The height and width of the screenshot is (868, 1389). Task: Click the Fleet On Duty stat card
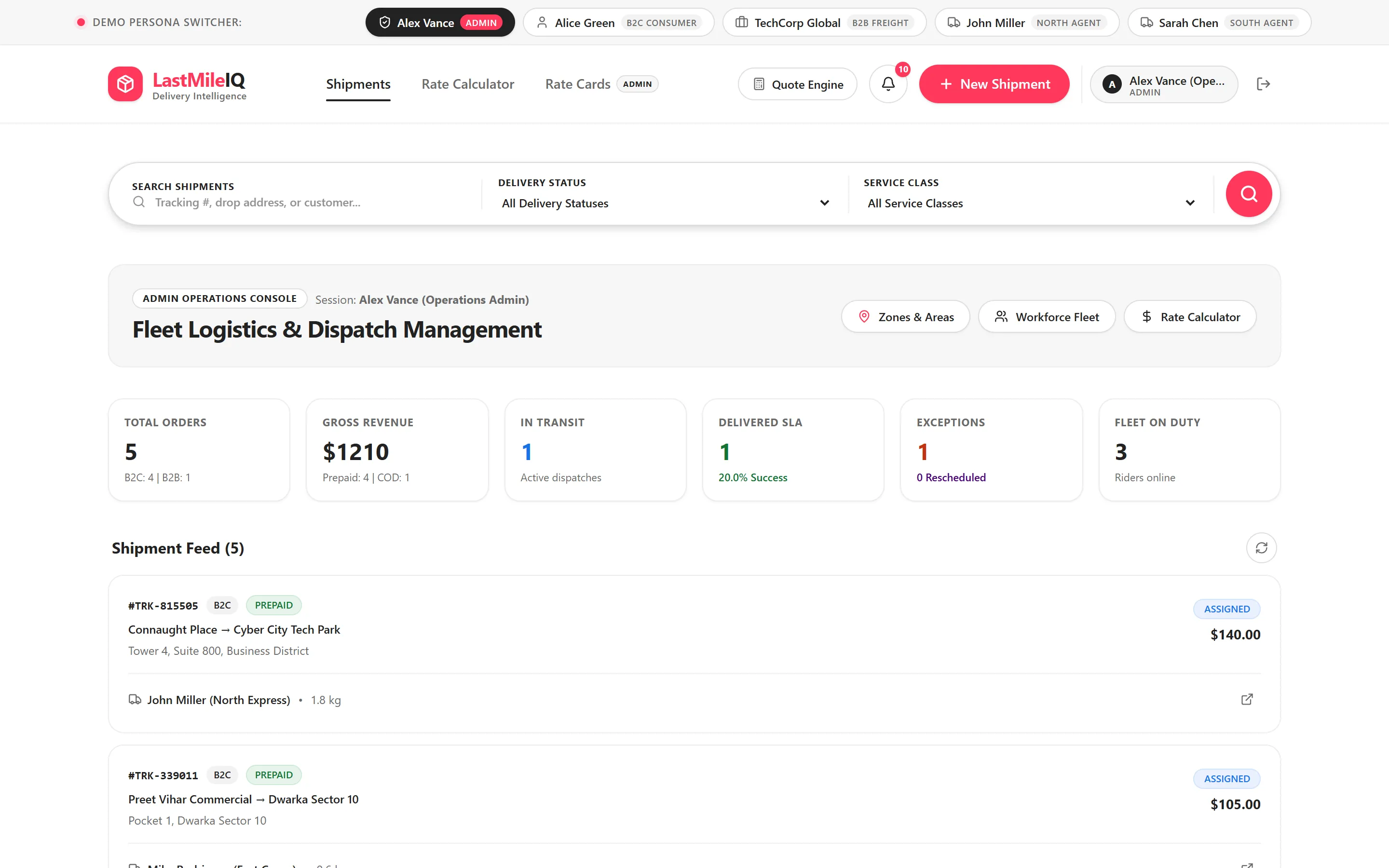coord(1189,449)
